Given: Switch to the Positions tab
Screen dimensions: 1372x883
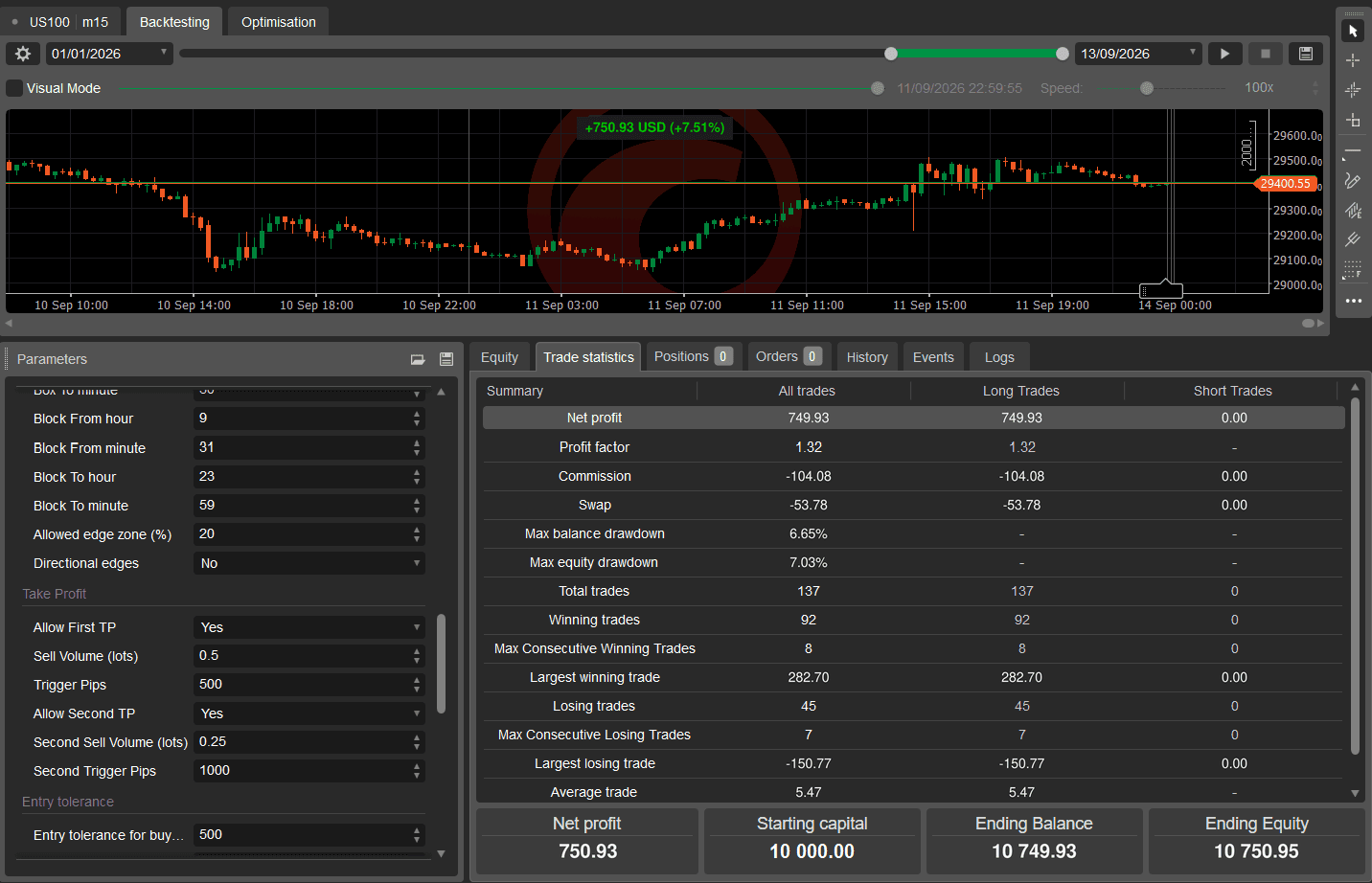Looking at the screenshot, I should pyautogui.click(x=694, y=356).
